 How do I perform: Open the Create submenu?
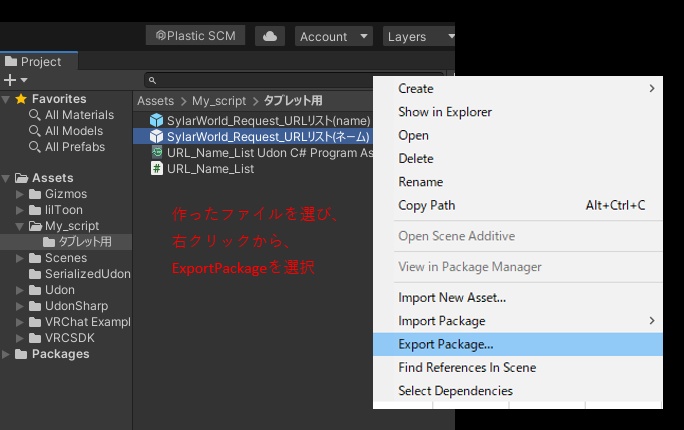point(518,89)
